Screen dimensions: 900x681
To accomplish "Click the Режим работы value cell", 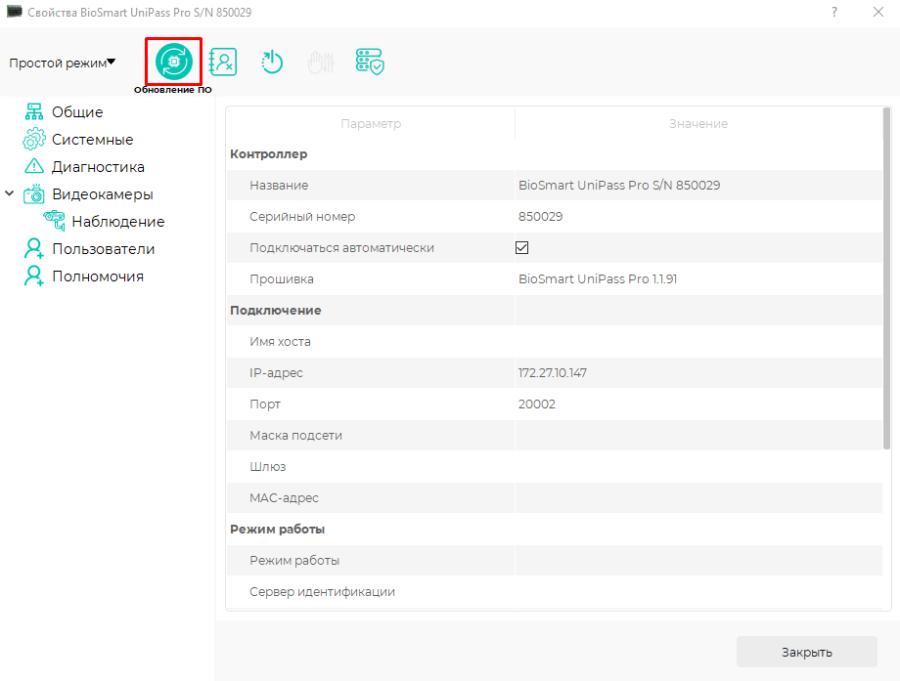I will pos(699,560).
